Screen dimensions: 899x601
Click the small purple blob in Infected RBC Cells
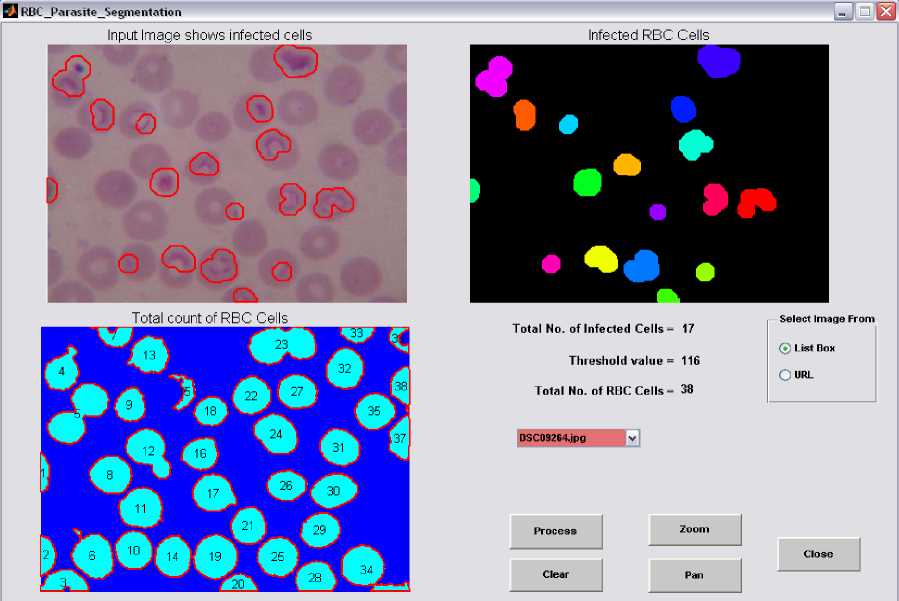click(657, 211)
